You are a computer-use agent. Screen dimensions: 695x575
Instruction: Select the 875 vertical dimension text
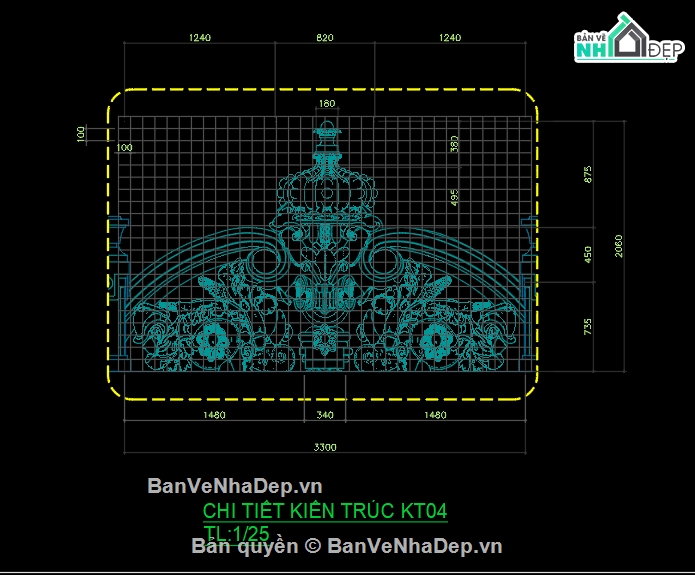click(x=588, y=173)
